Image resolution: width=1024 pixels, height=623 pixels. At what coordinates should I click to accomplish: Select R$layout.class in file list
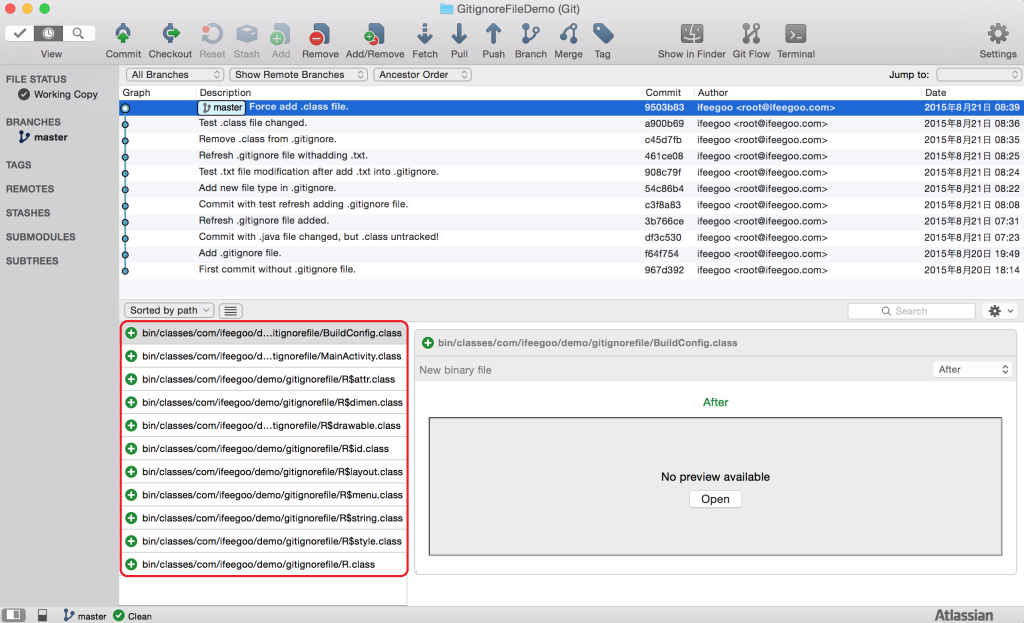point(264,471)
